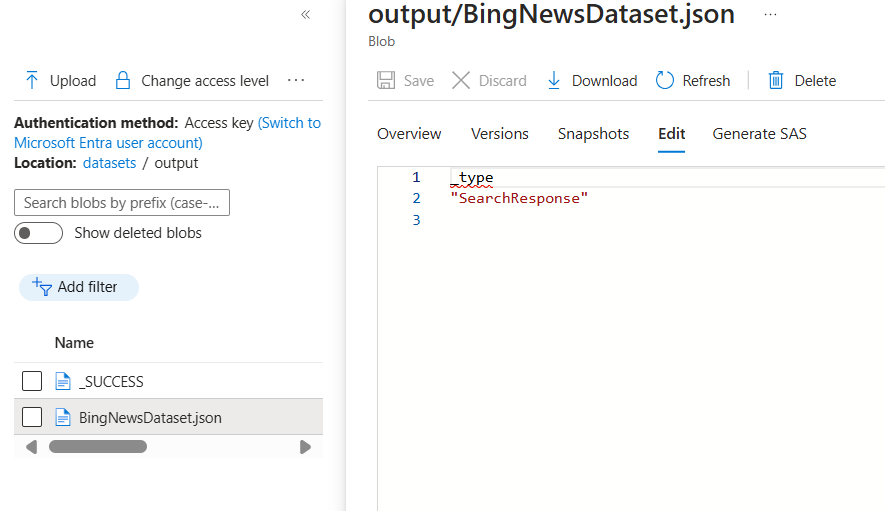This screenshot has height=511, width=885.
Task: Click "SearchResponse" text on editor line 2
Action: click(519, 198)
